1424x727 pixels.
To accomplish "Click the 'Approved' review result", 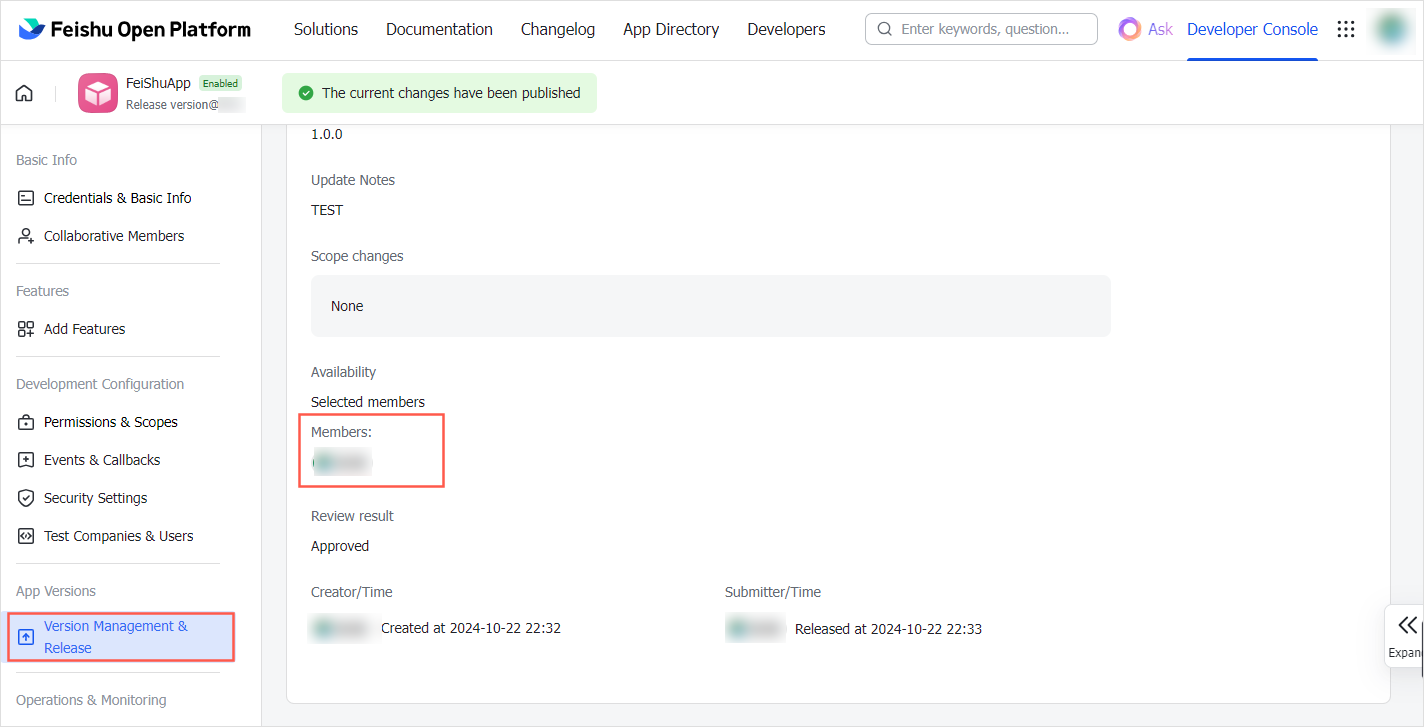I will point(340,546).
